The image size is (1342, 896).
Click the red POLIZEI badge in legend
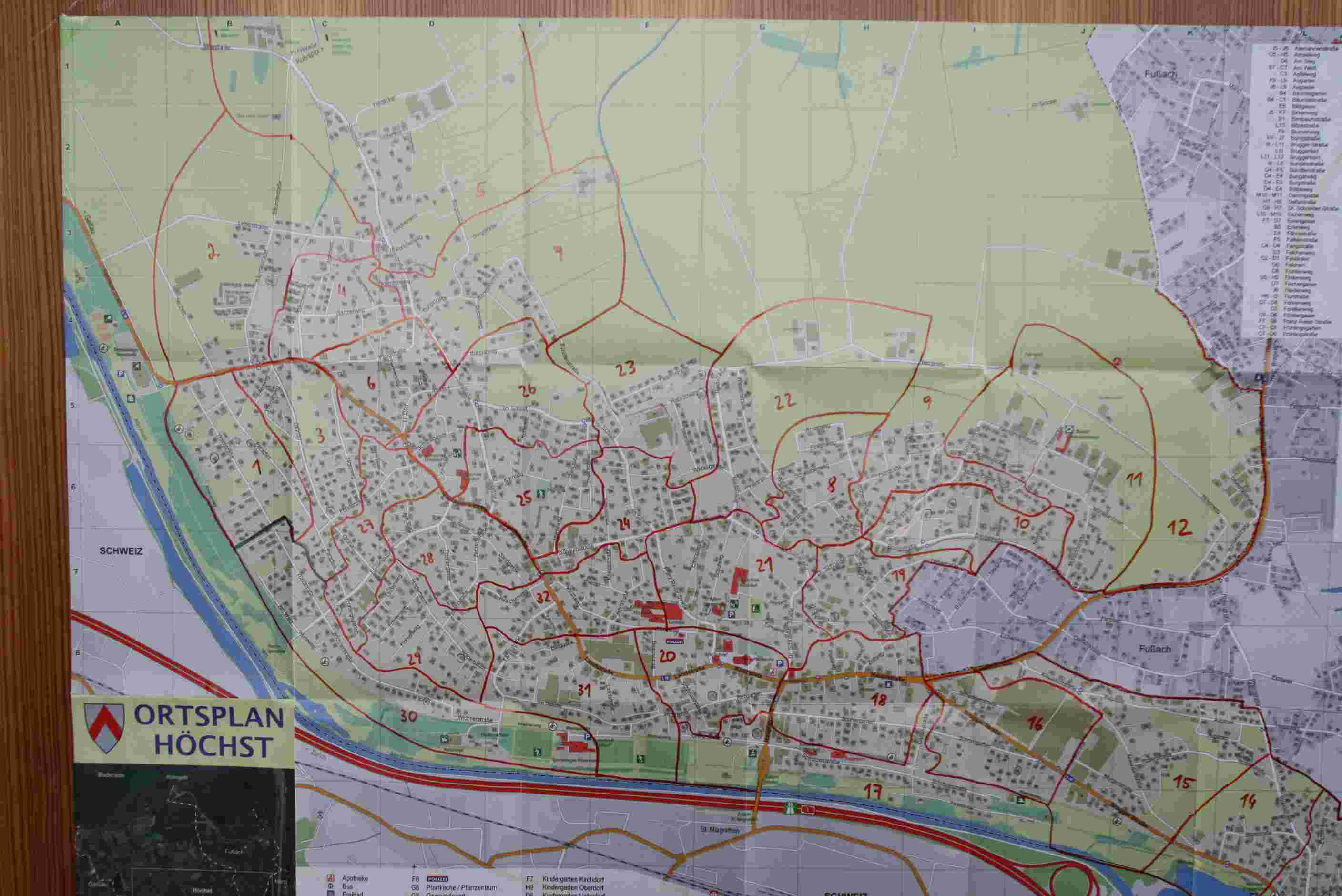437,879
